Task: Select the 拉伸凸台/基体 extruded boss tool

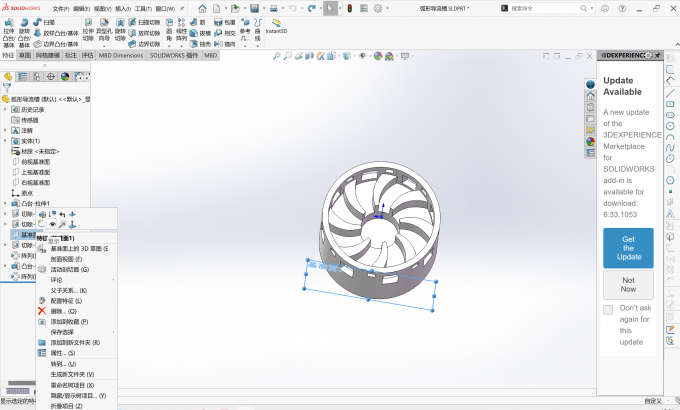Action: 9,33
